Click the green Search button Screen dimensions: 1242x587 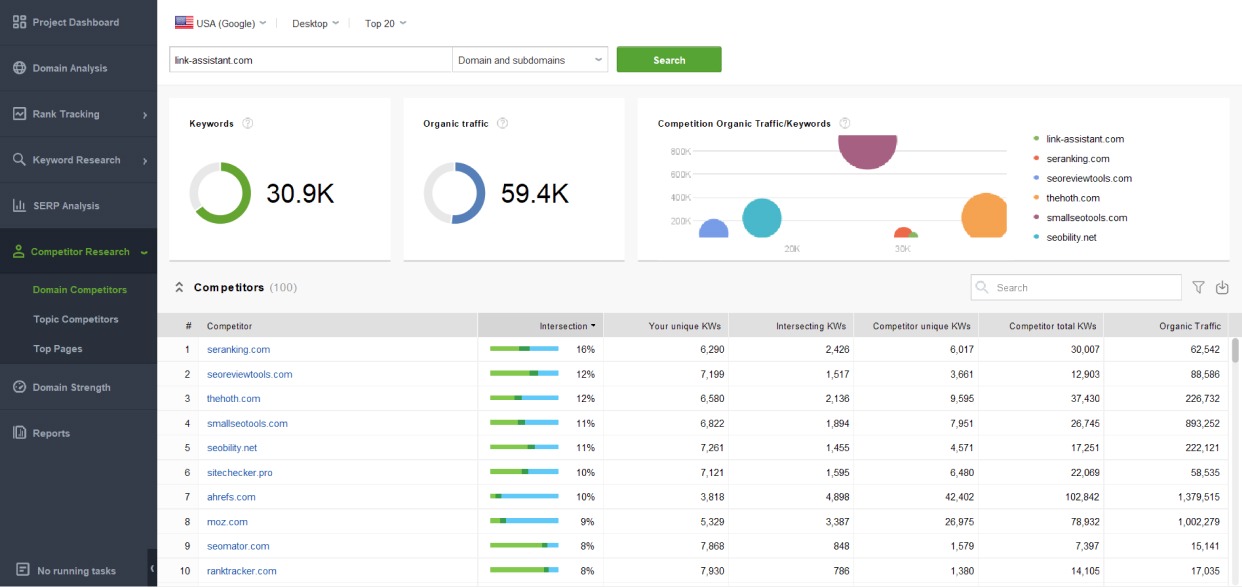pos(669,59)
